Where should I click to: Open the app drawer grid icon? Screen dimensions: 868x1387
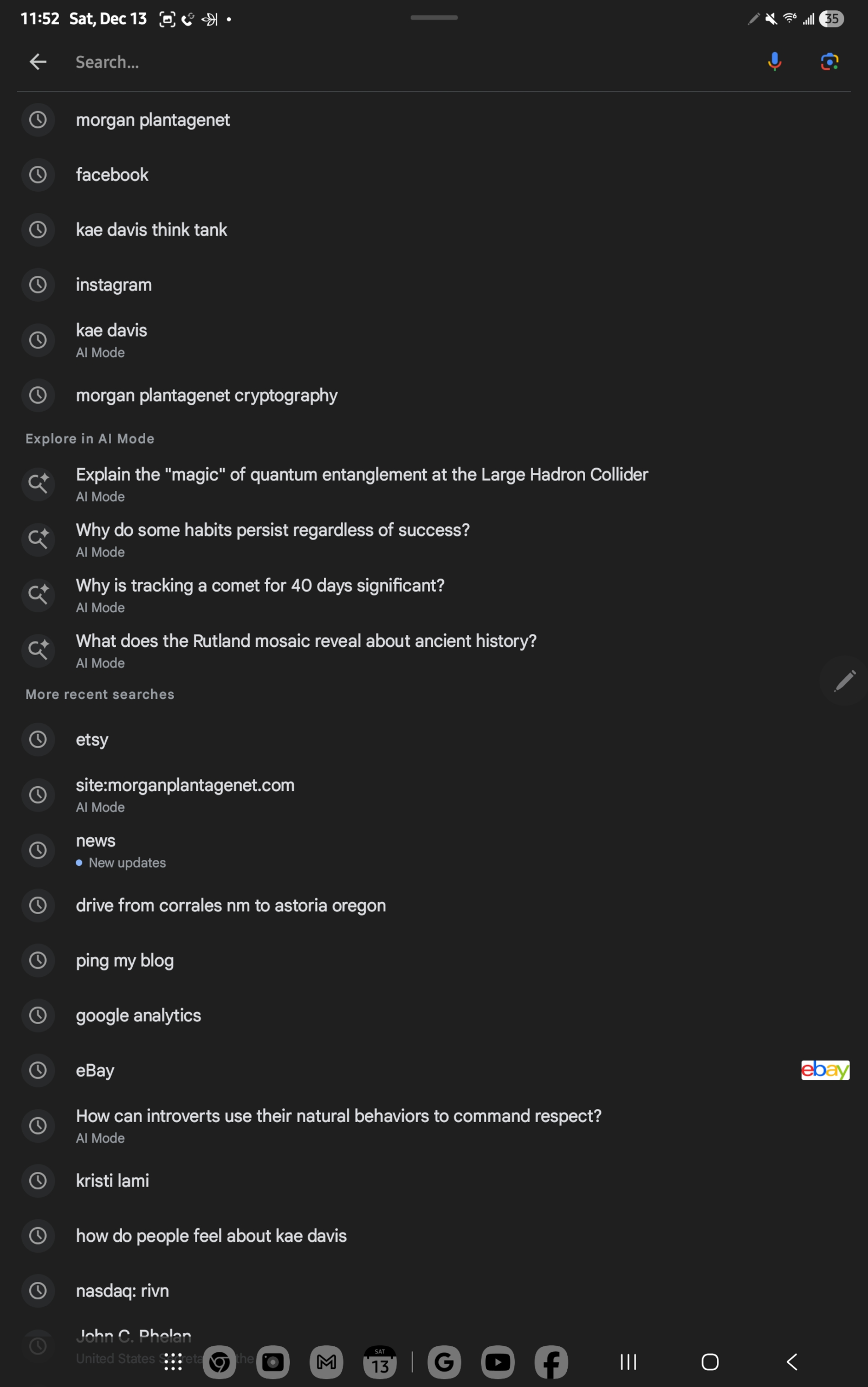173,1362
